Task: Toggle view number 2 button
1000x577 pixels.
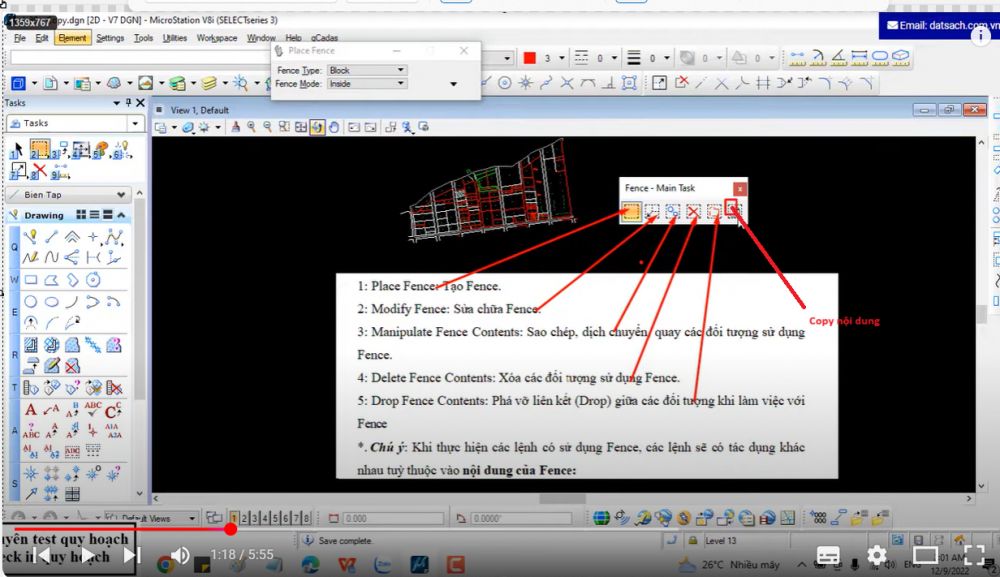Action: point(245,518)
